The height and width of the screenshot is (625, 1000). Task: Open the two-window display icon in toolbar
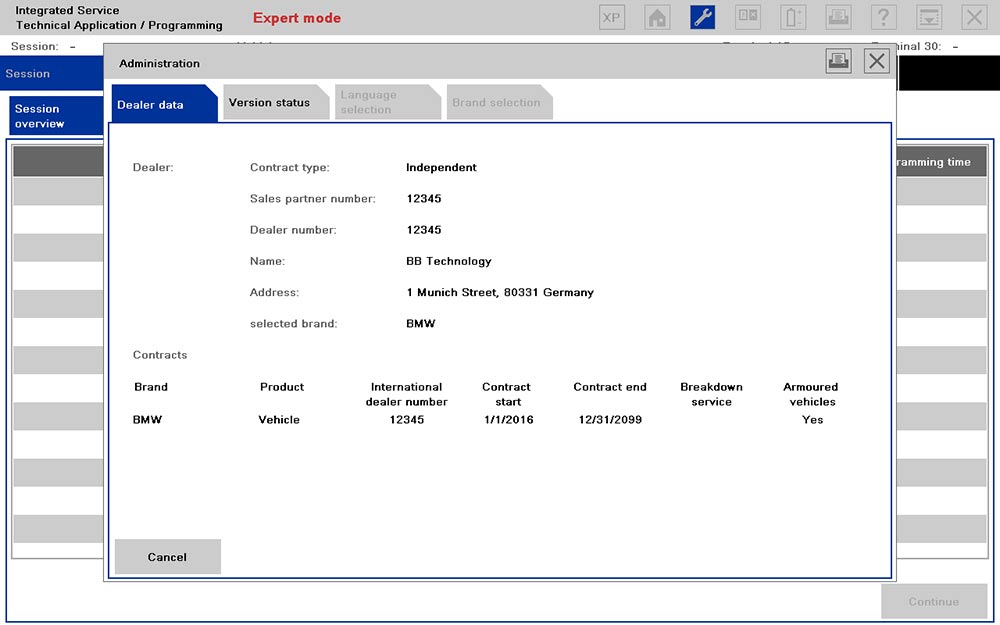coord(747,17)
